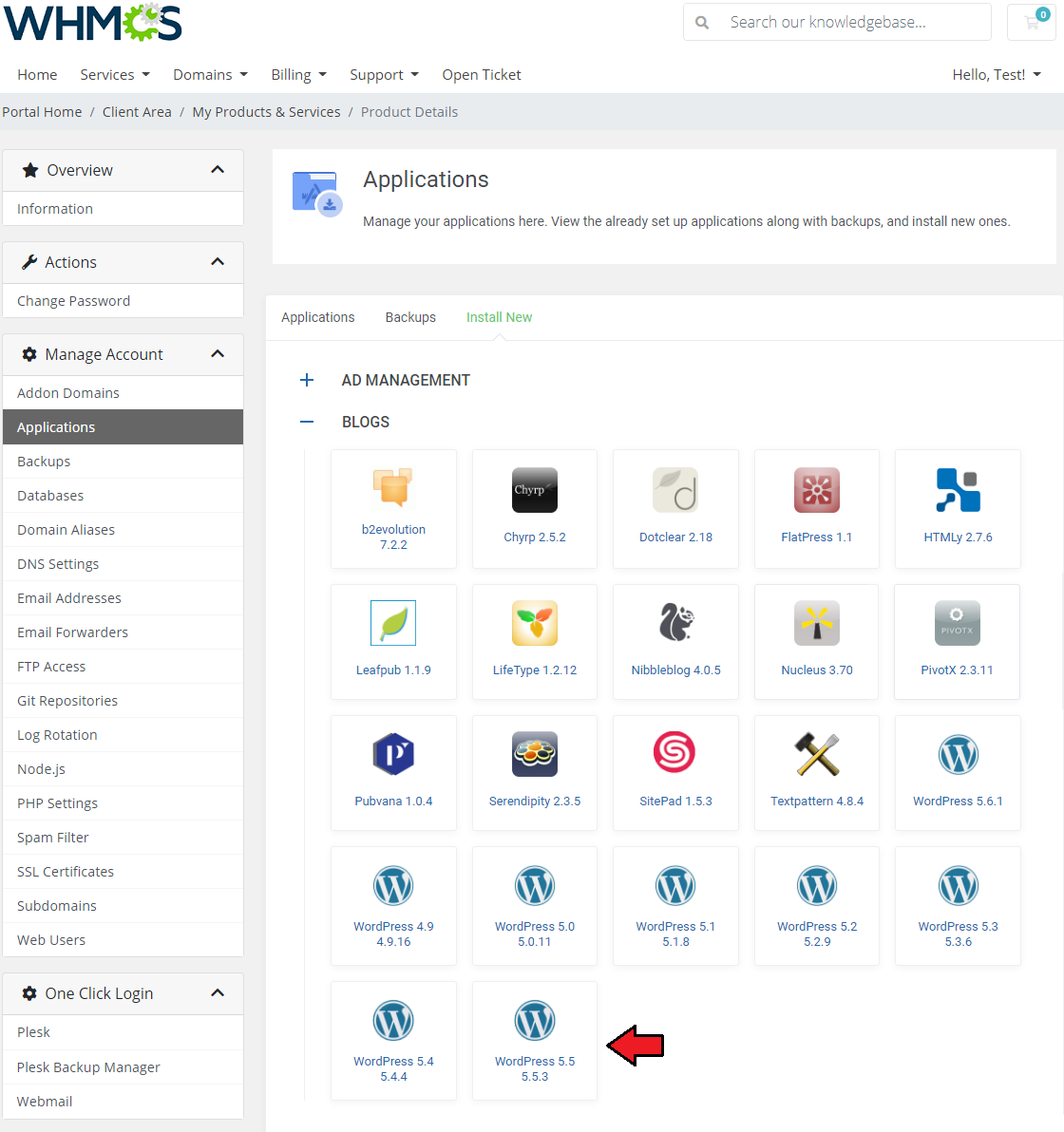Open Email Addresses in sidebar

coord(123,597)
